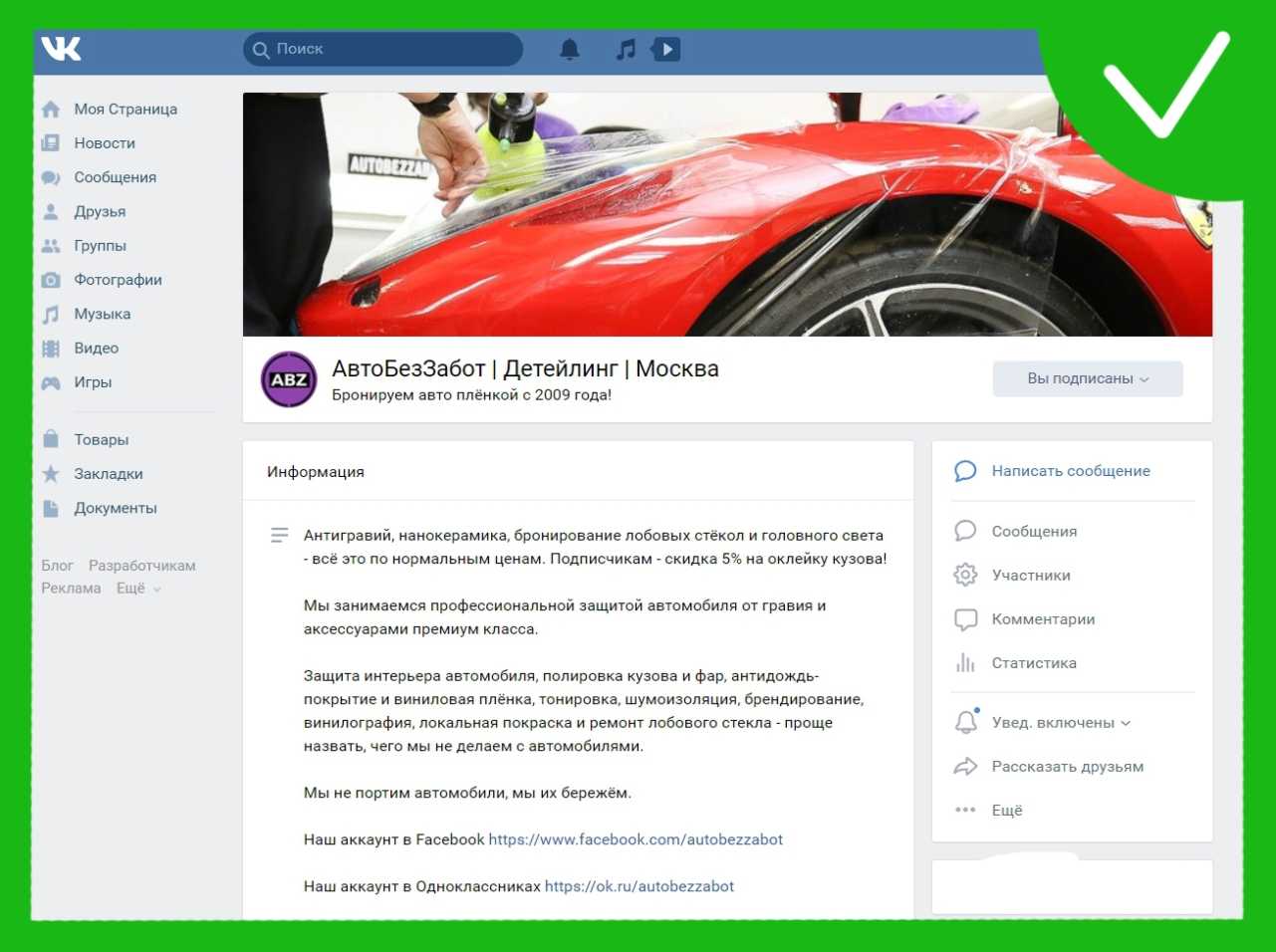The height and width of the screenshot is (952, 1276).
Task: Open Товары in left menu
Action: (101, 440)
